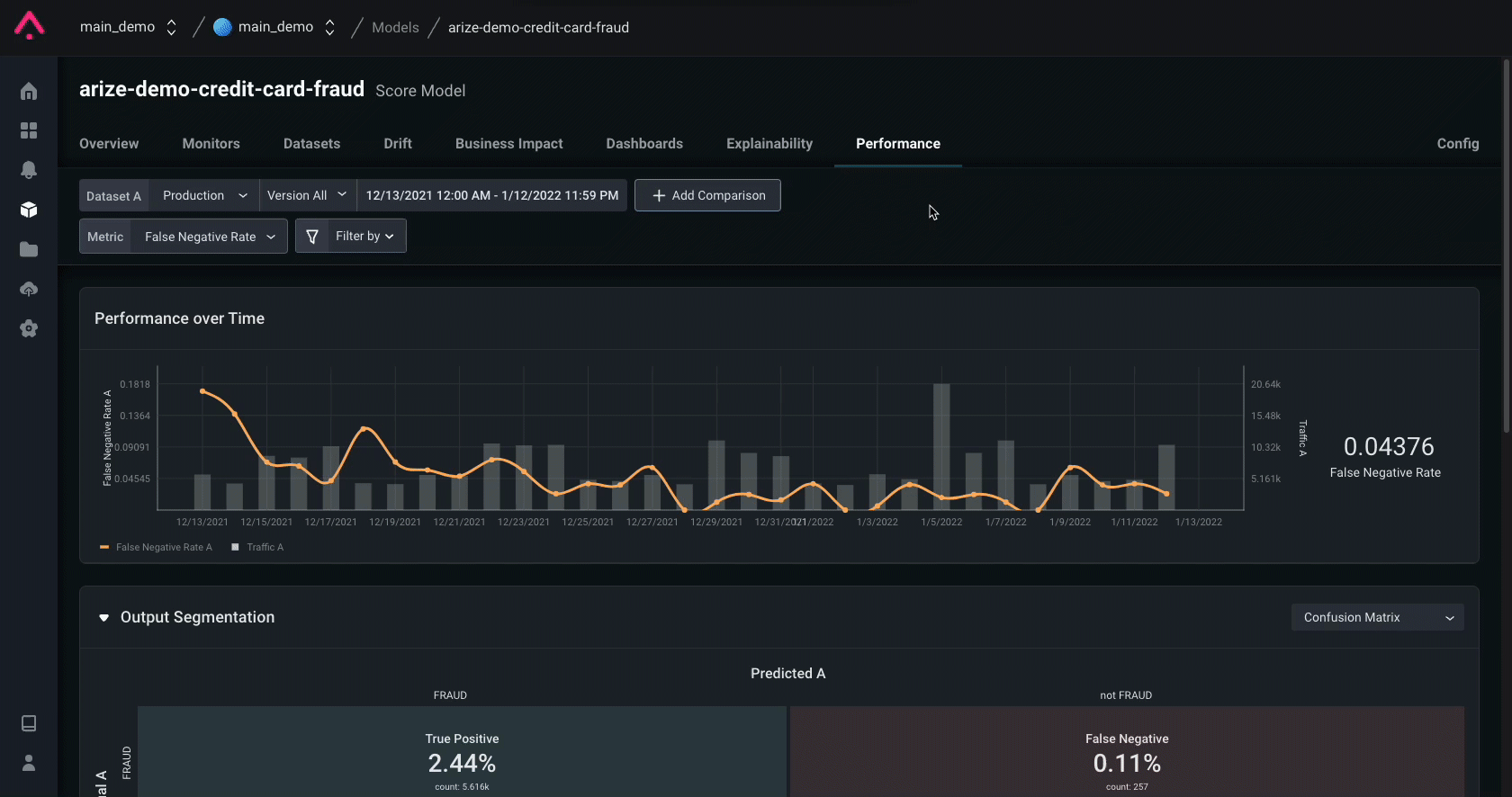Image resolution: width=1512 pixels, height=797 pixels.
Task: Open the models cube icon in sidebar
Action: click(x=29, y=210)
